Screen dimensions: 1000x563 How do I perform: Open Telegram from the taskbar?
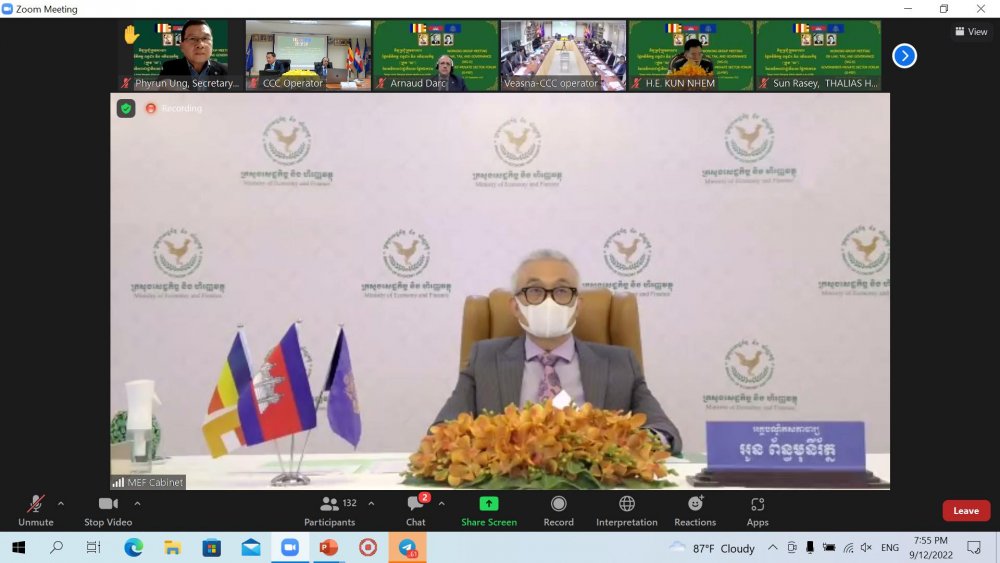click(407, 547)
